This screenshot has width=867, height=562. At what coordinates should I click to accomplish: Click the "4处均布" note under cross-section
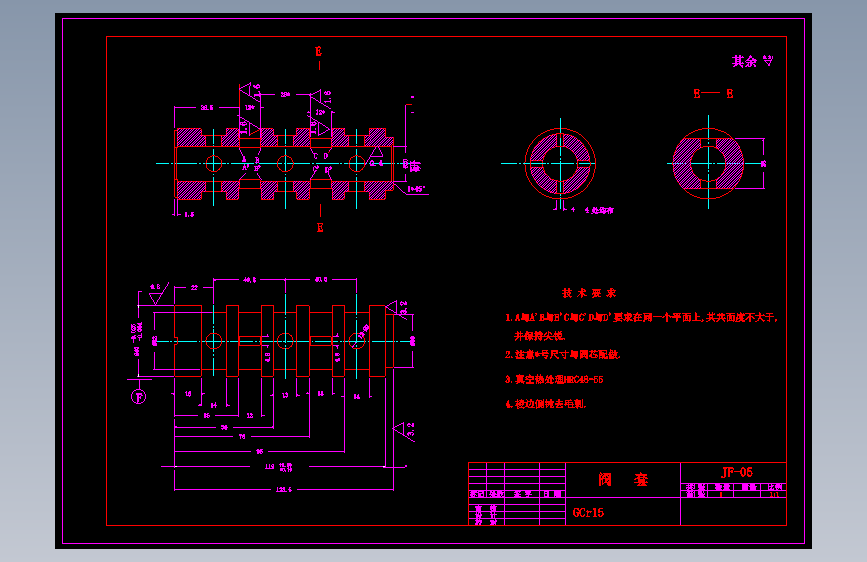tap(599, 210)
